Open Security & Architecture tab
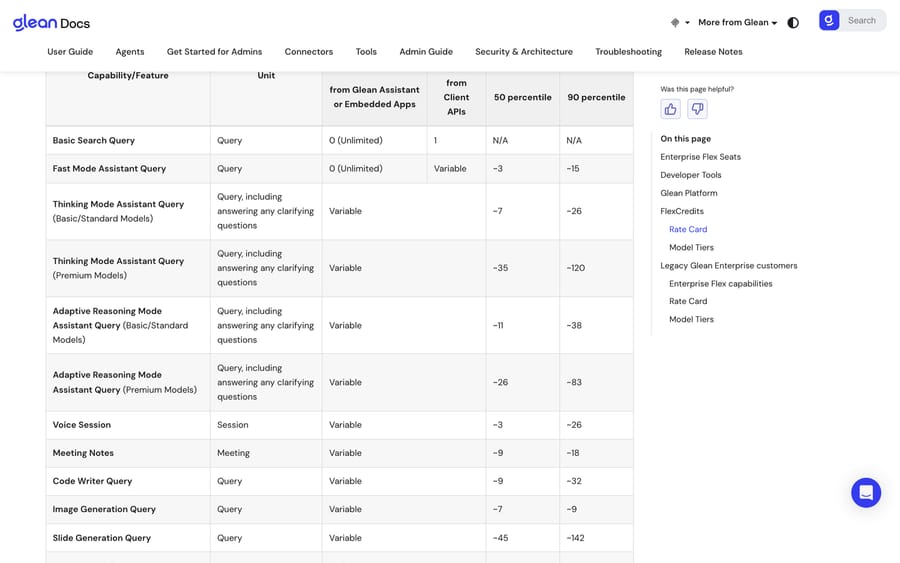 (524, 52)
